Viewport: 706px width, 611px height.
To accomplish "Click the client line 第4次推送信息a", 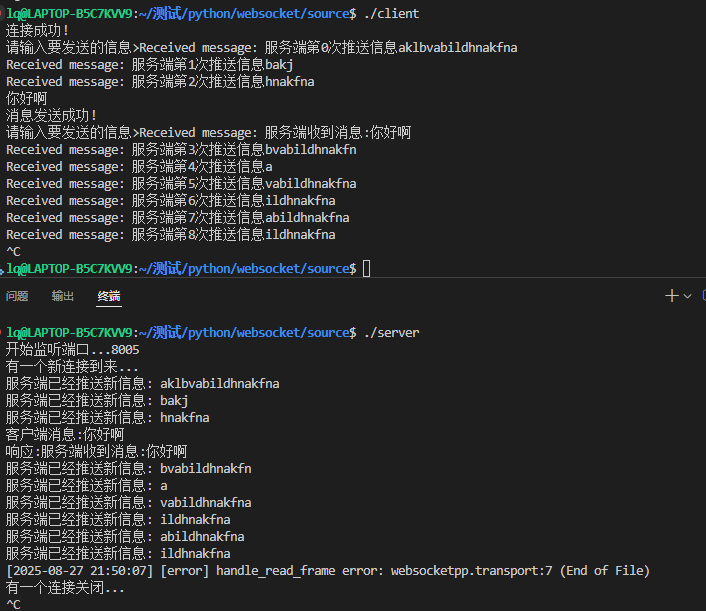I will [139, 167].
